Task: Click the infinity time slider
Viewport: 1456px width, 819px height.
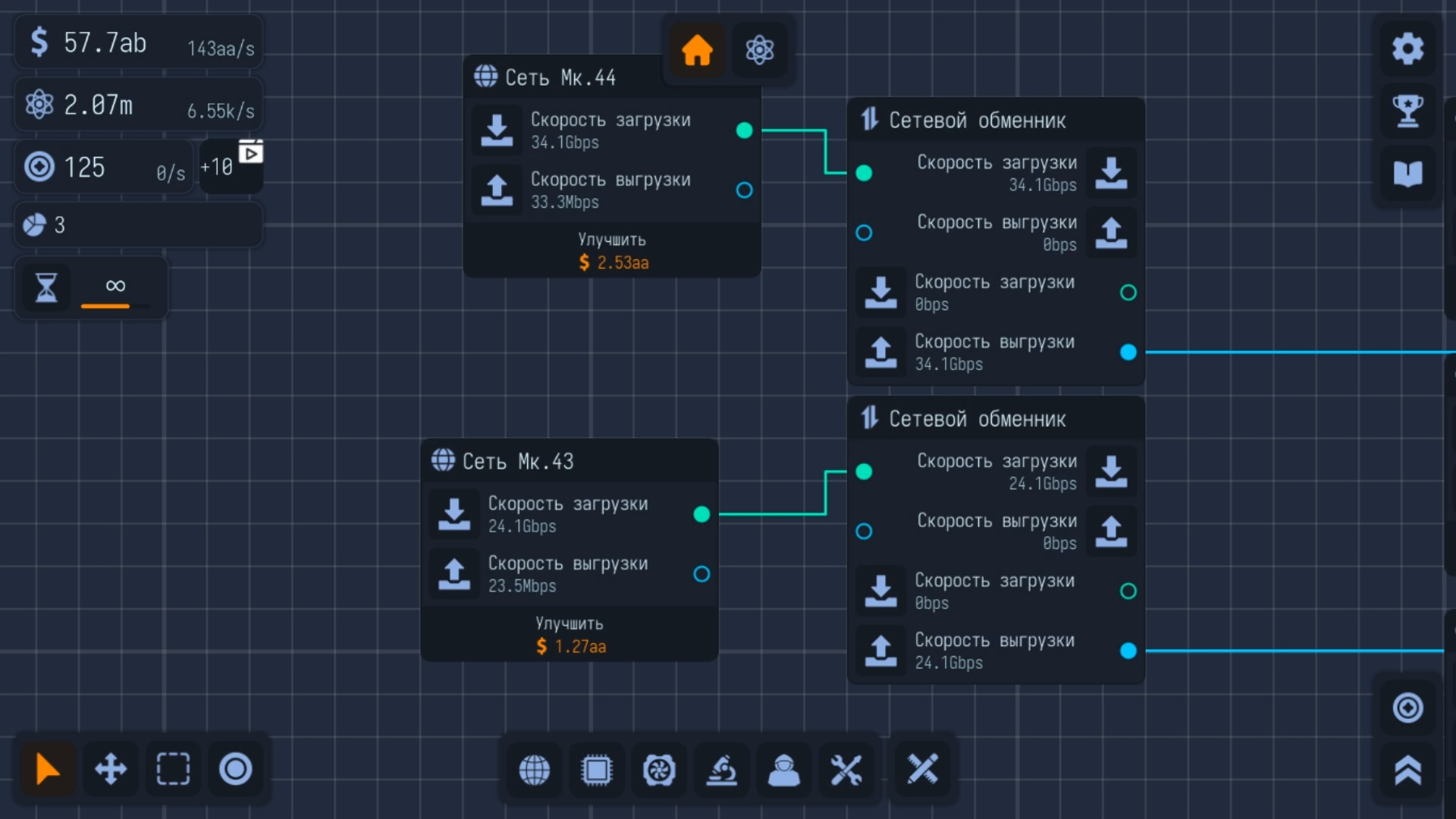Action: [115, 290]
